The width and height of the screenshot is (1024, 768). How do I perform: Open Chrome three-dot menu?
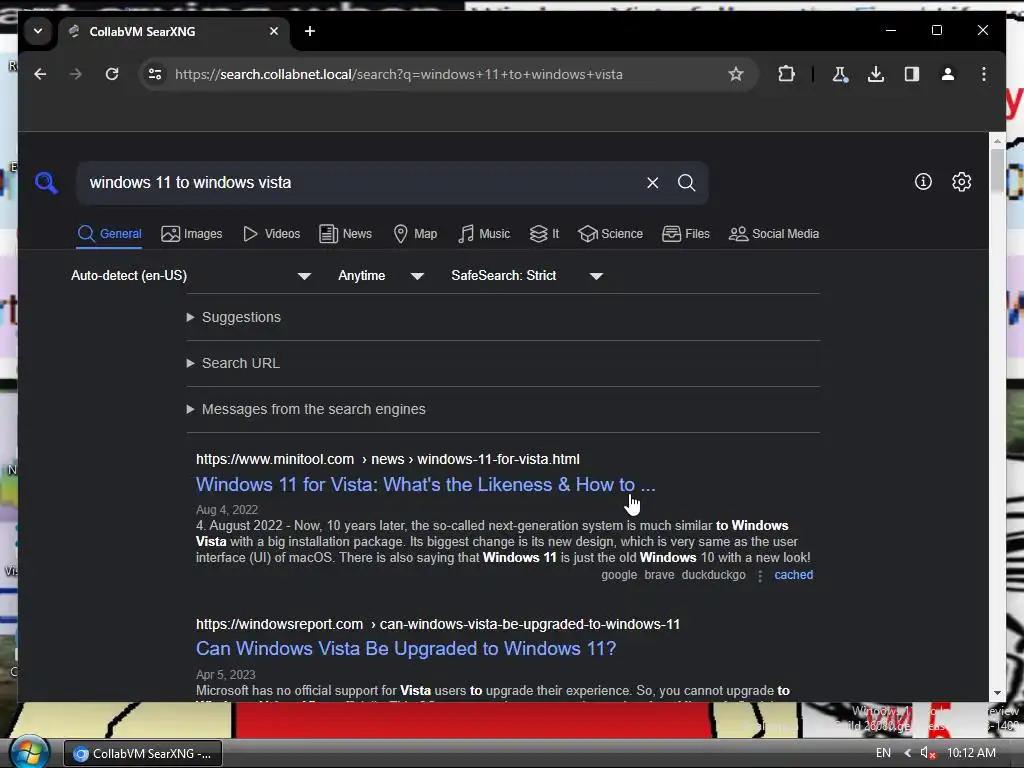(984, 74)
